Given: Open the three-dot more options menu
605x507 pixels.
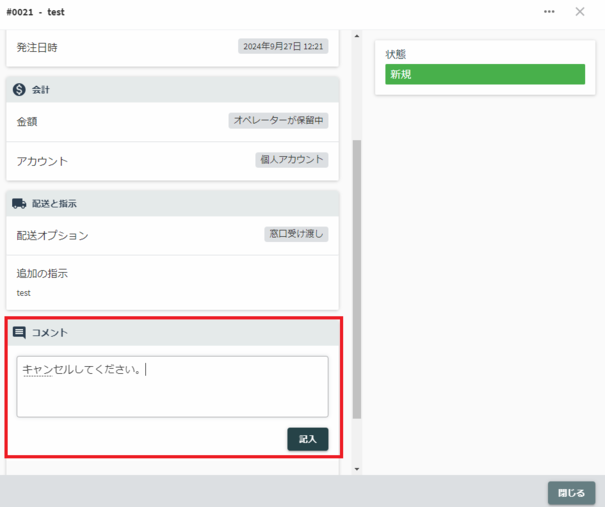Looking at the screenshot, I should [549, 12].
